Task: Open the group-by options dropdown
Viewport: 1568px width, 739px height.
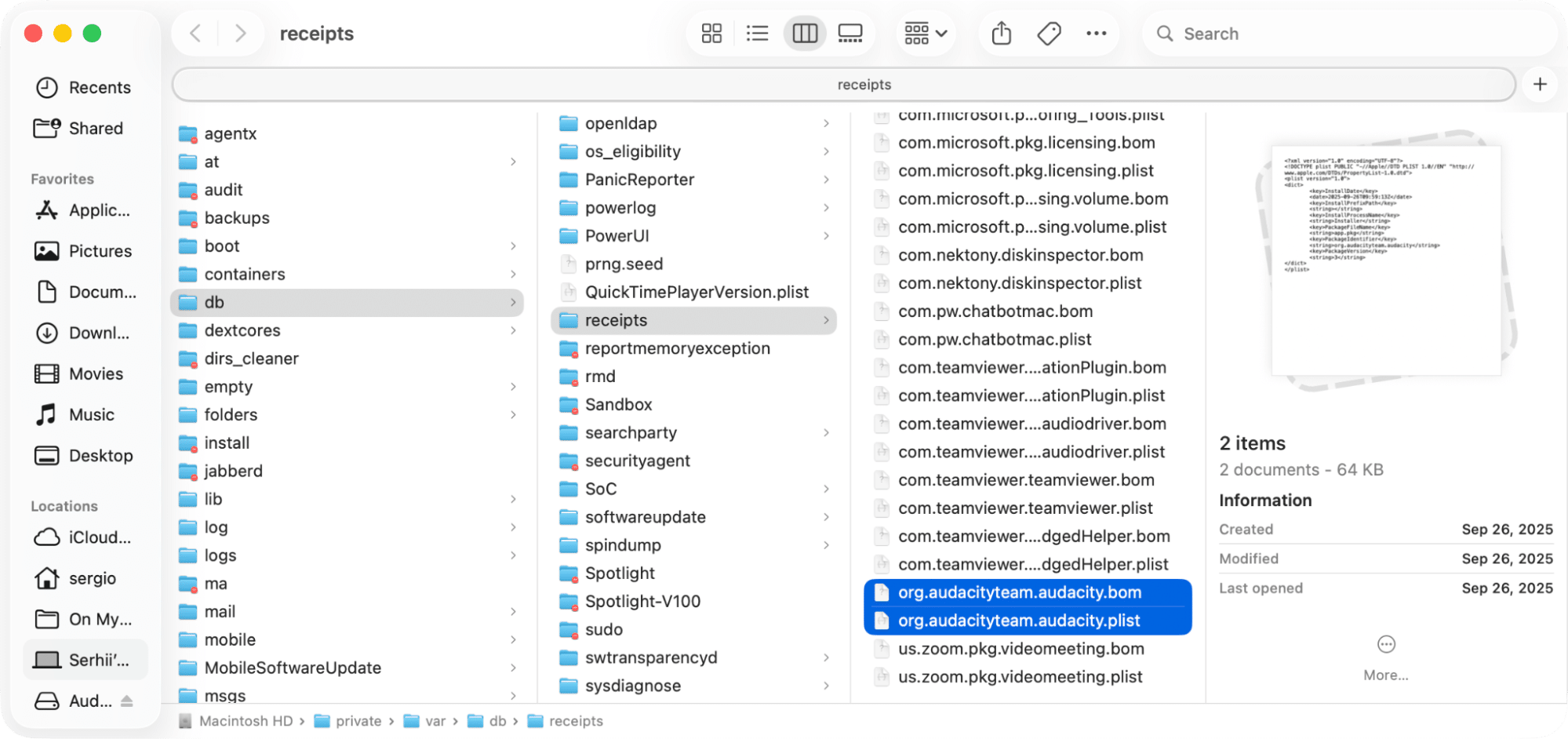Action: point(926,34)
